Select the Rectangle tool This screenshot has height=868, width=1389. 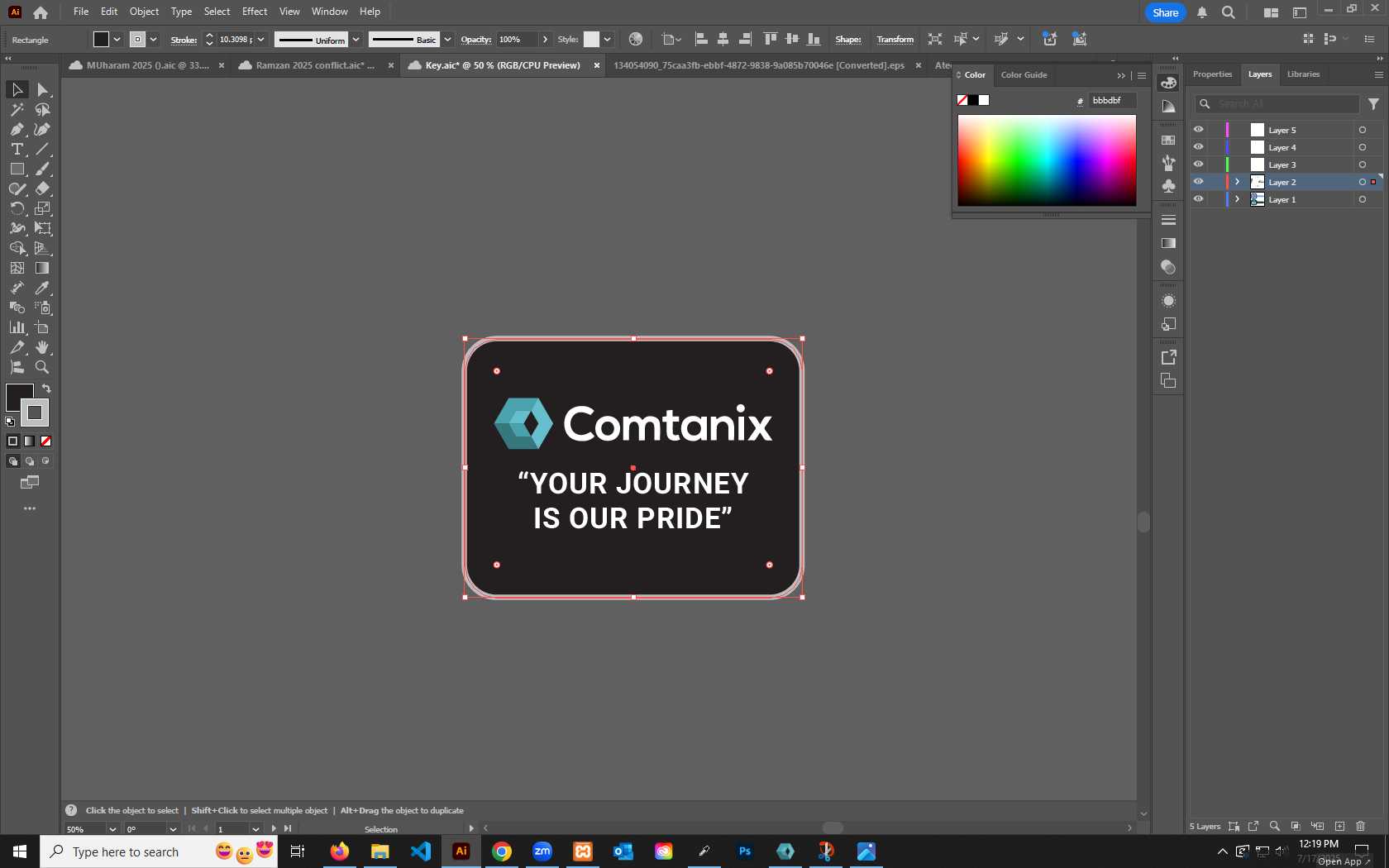17,169
